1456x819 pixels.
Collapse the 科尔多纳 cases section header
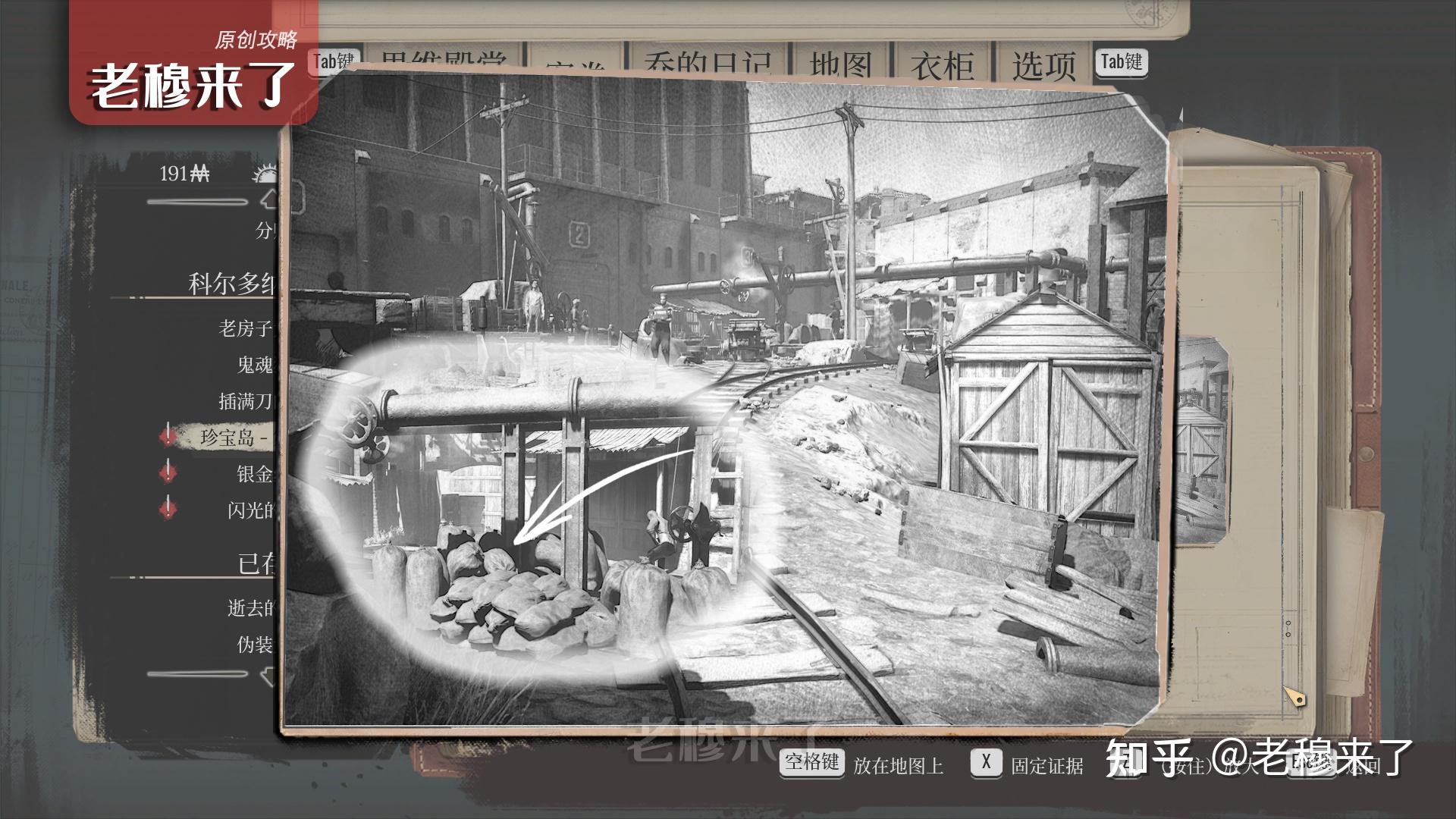[231, 284]
